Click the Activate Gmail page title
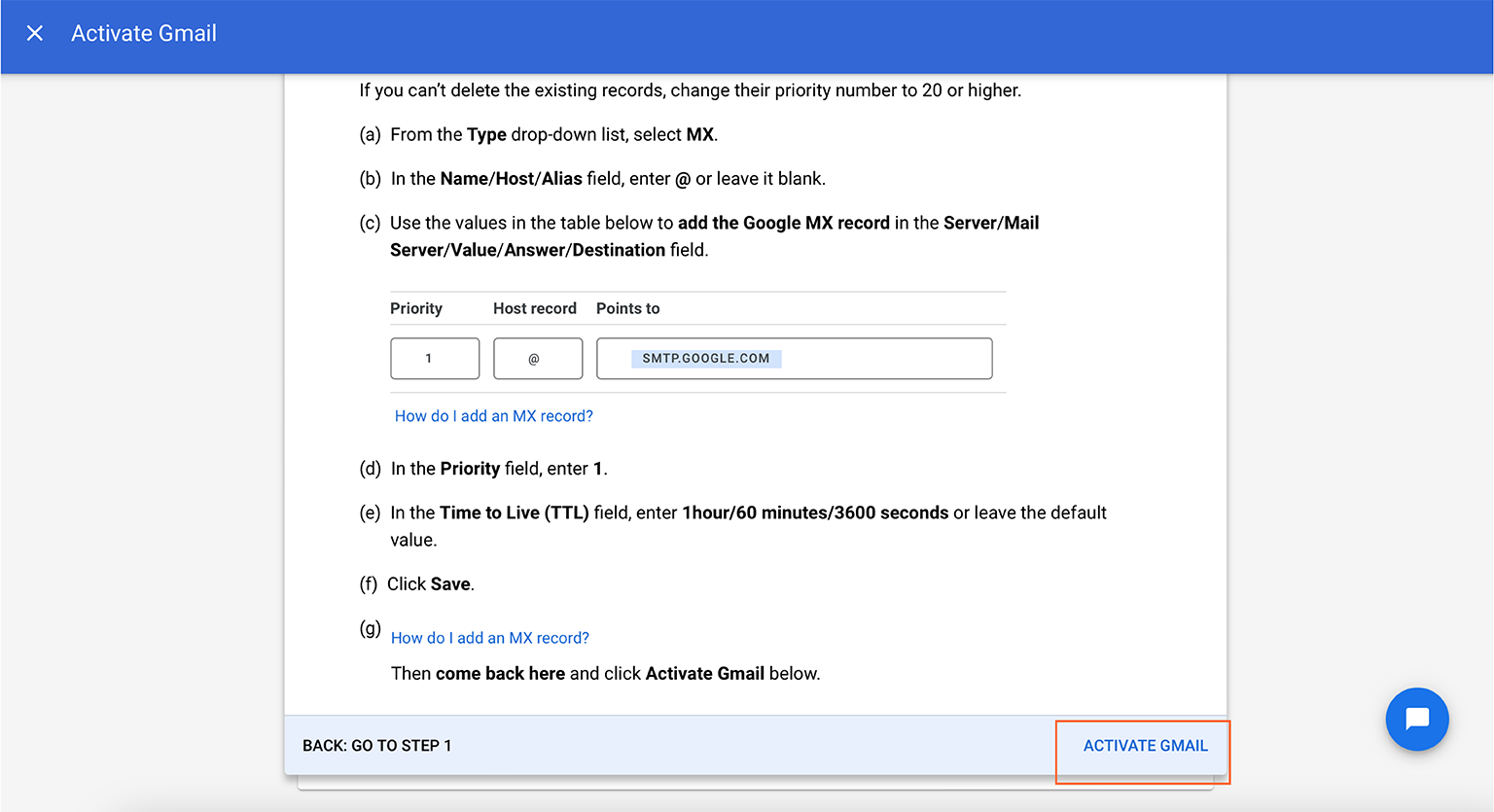 [x=144, y=33]
